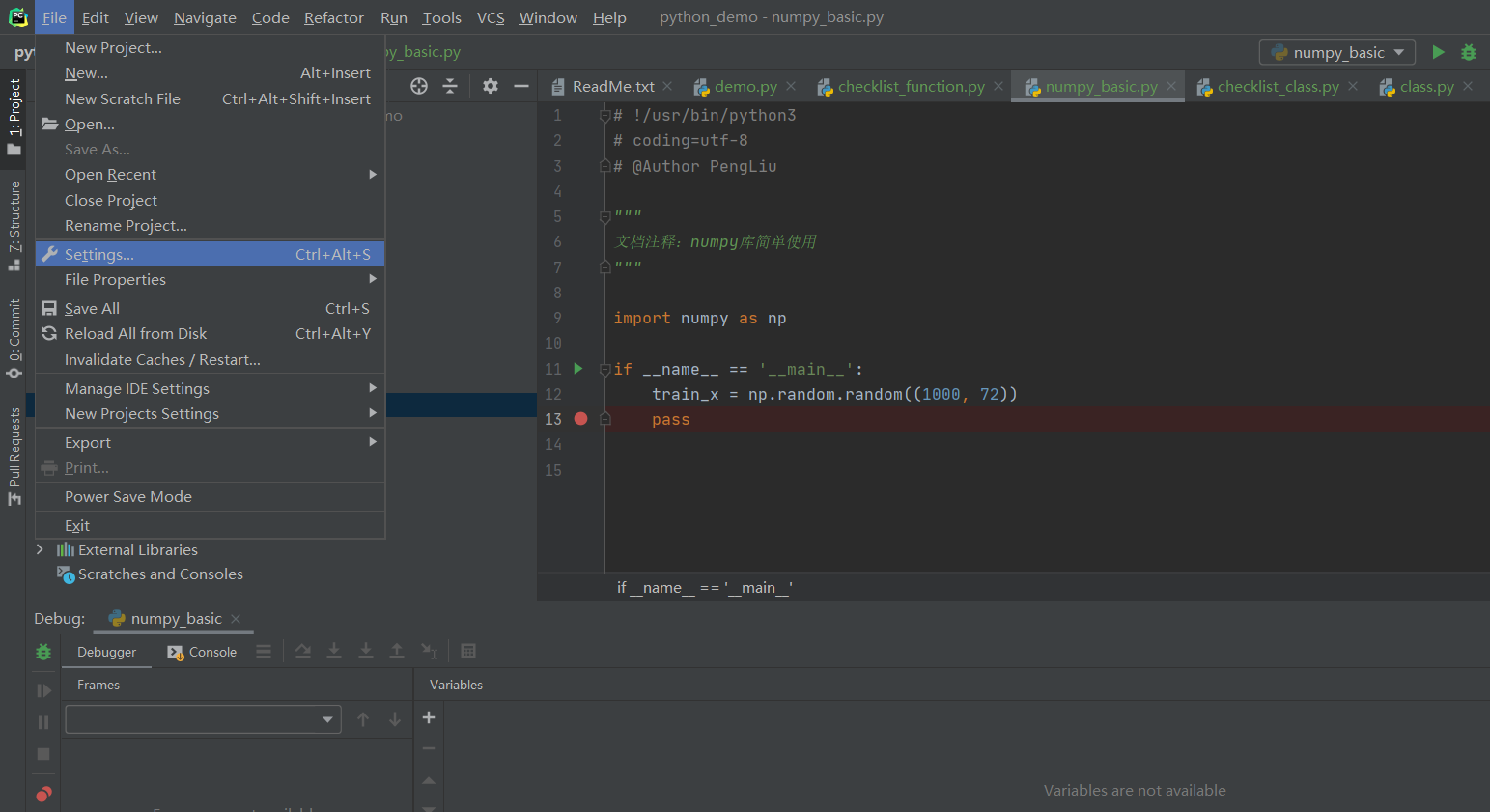Select Reload All from Disk

click(x=211, y=334)
